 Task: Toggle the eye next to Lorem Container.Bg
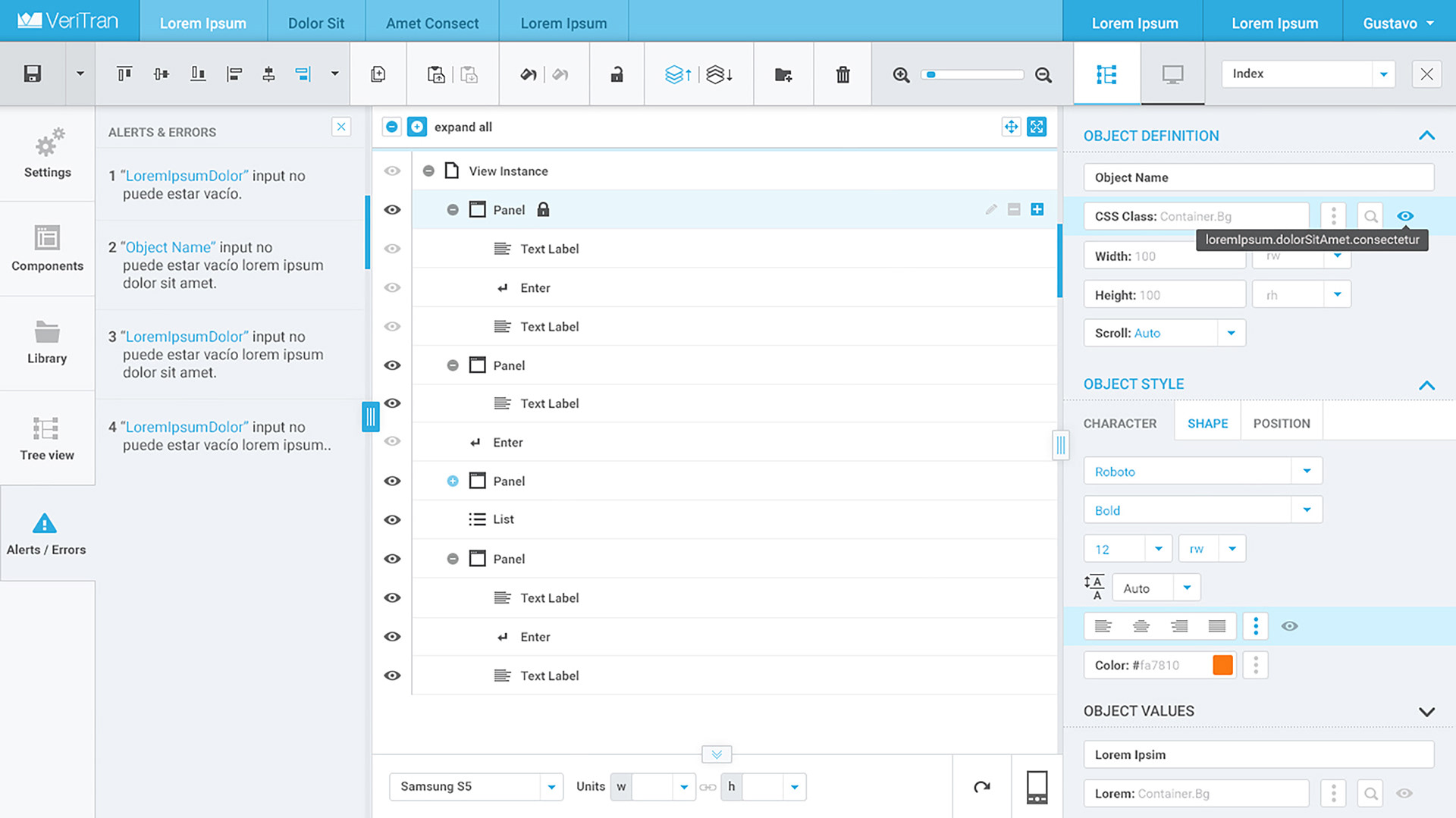[x=1404, y=793]
